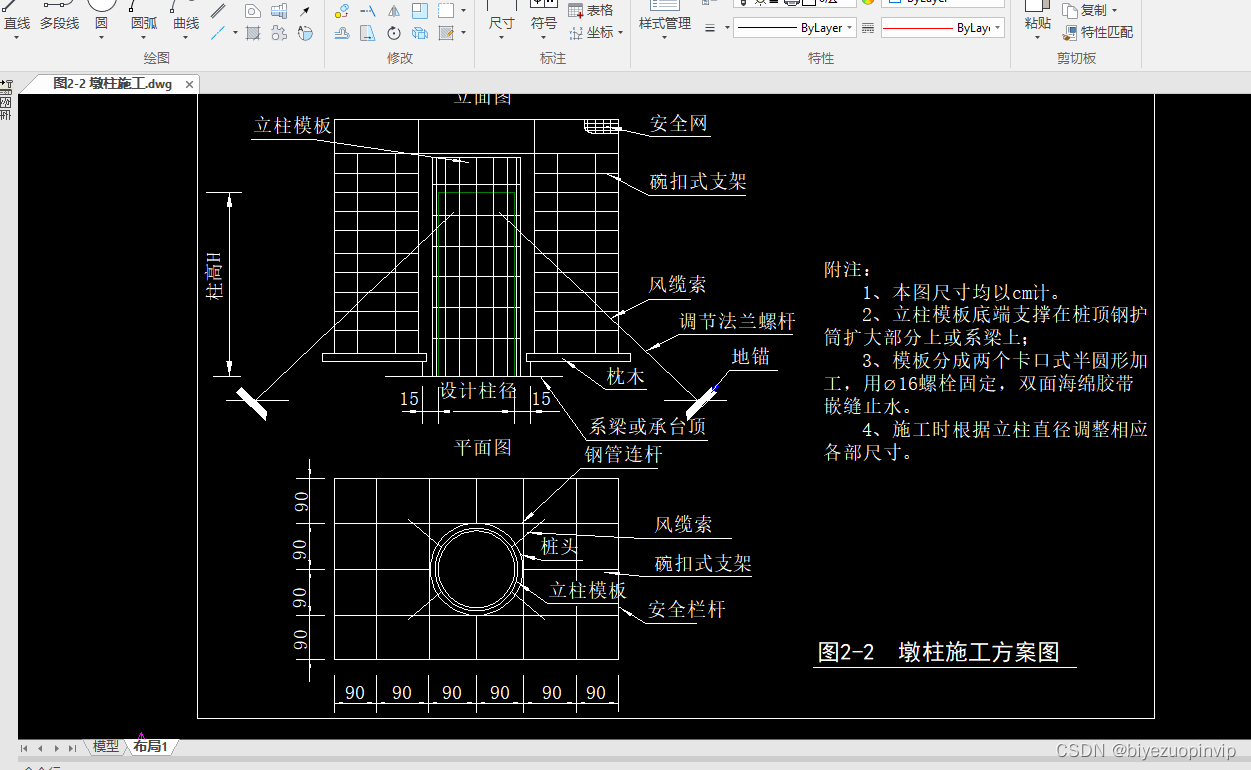The height and width of the screenshot is (770, 1251).
Task: Expand the 坐标 coordinate dropdown
Action: pyautogui.click(x=620, y=33)
